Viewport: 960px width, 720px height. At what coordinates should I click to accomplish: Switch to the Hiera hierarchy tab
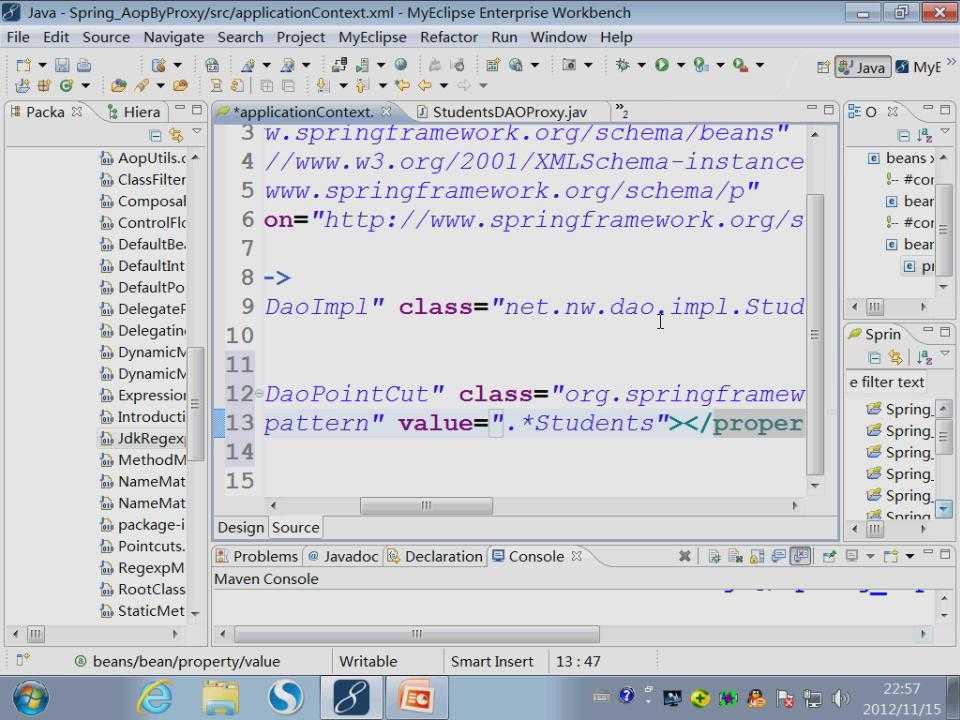click(x=134, y=112)
